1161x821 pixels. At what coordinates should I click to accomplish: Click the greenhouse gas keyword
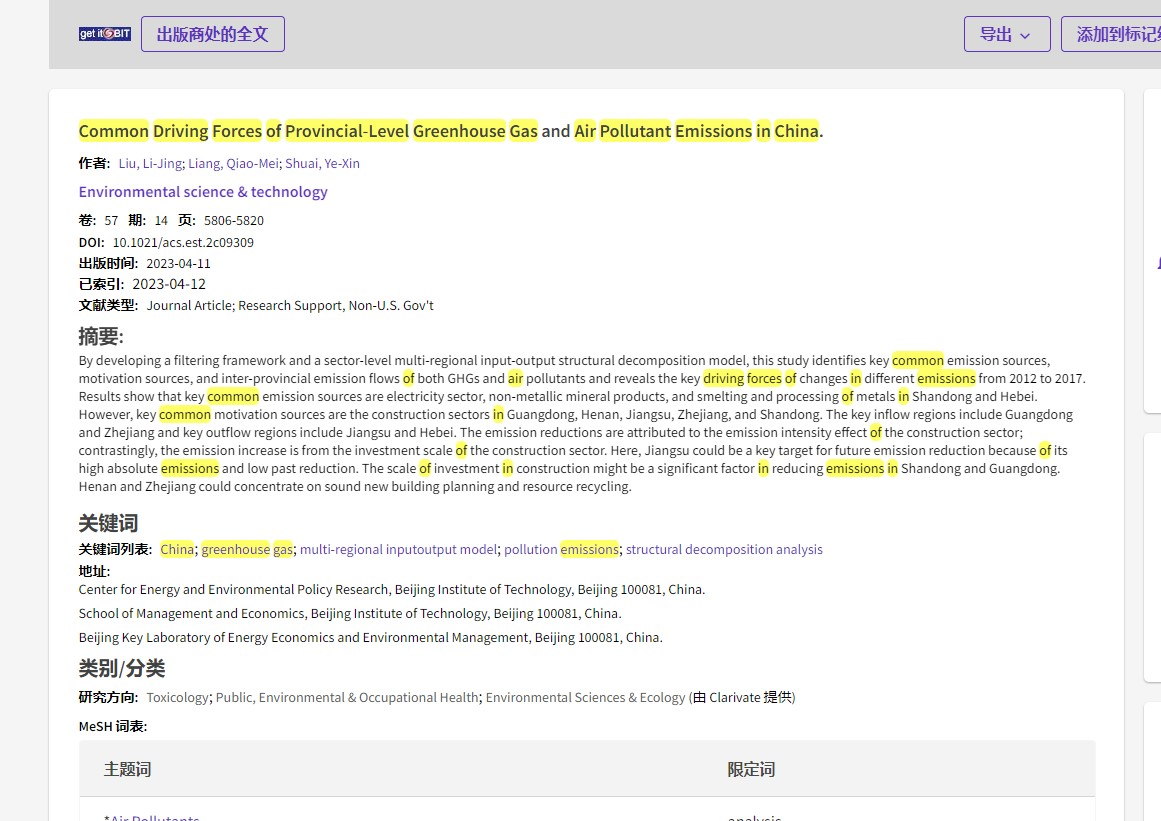click(247, 549)
